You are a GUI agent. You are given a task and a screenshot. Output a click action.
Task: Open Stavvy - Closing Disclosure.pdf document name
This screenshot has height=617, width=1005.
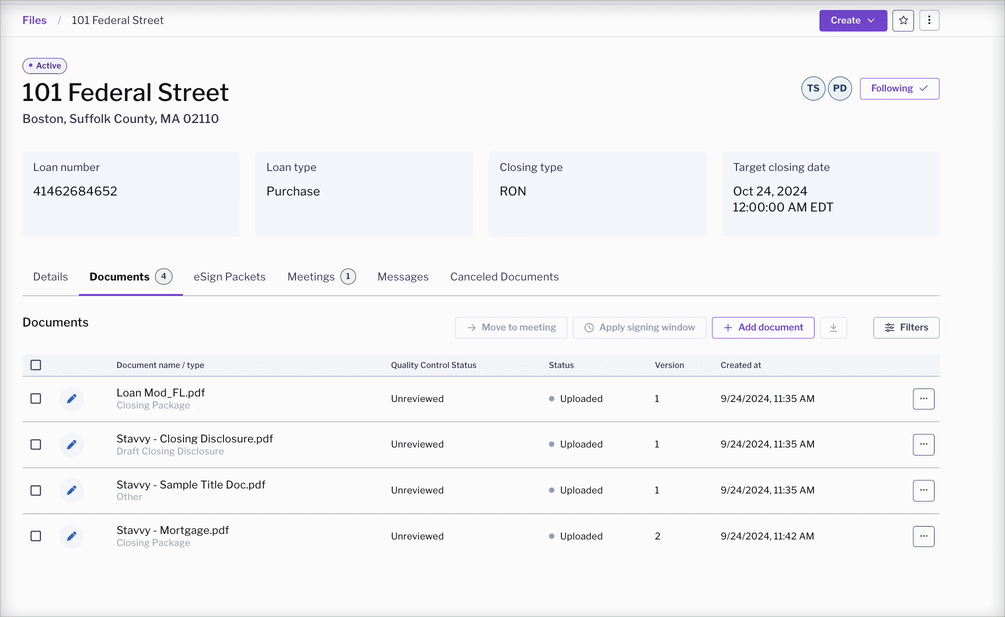click(x=195, y=439)
